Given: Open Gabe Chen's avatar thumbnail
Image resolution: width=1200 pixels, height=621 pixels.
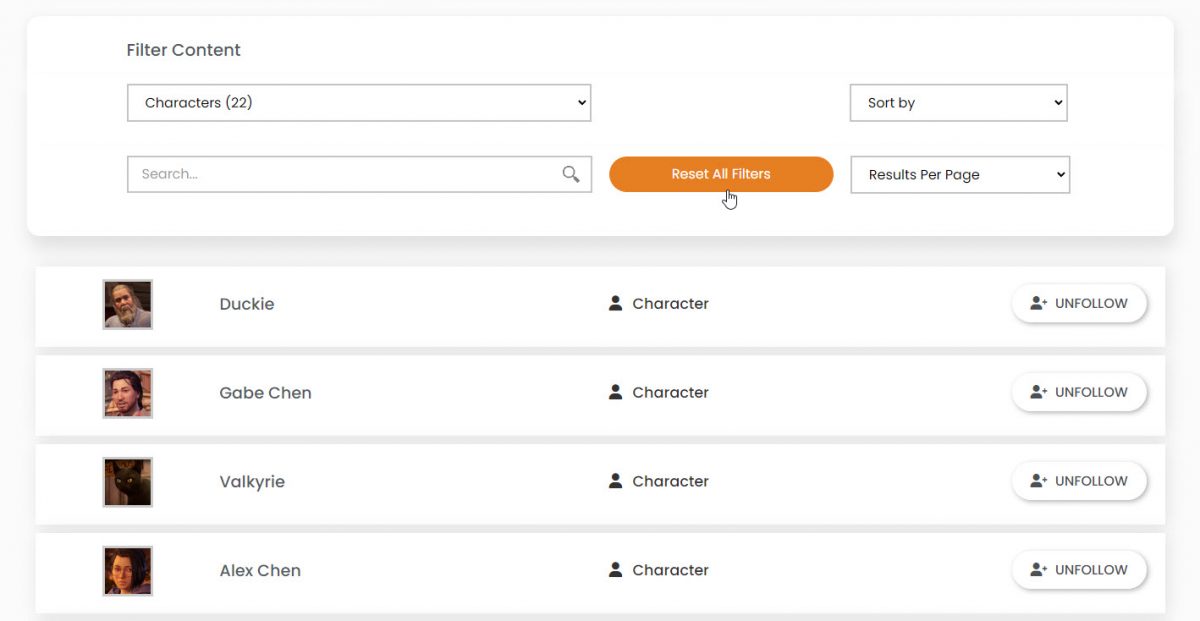Looking at the screenshot, I should 128,393.
